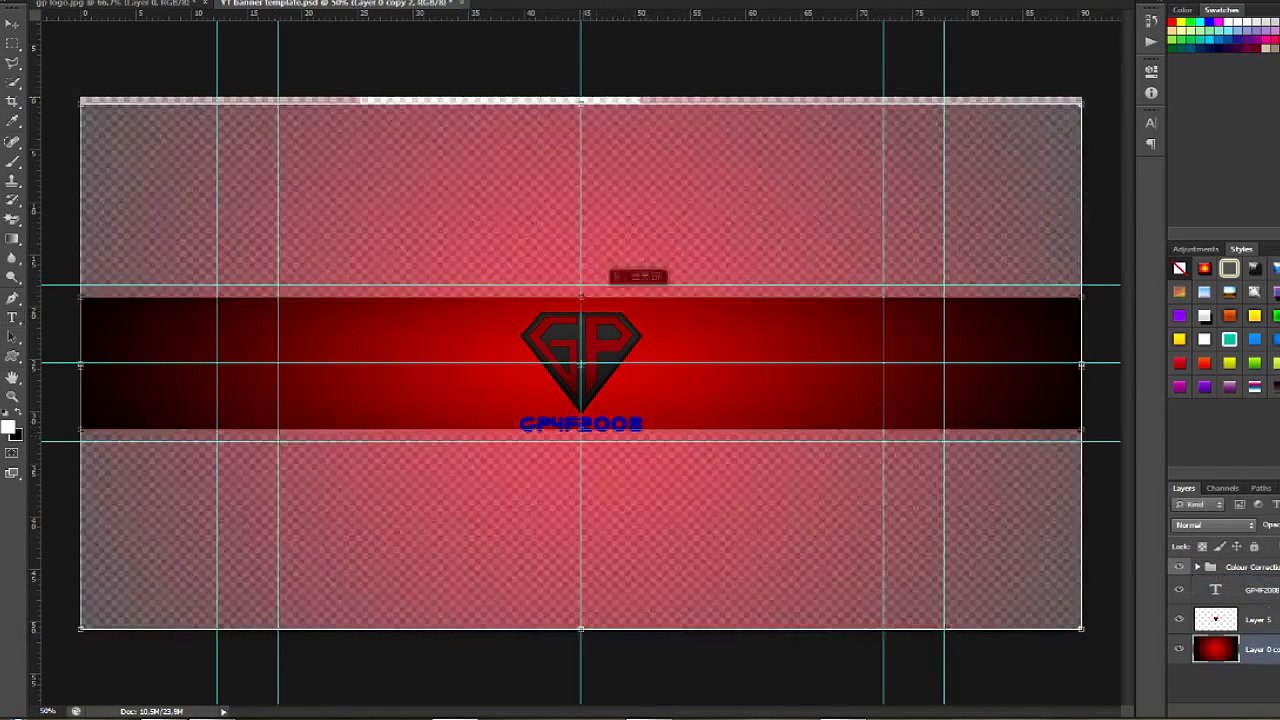Select the Layer 5 thumbnail
This screenshot has width=1280, height=720.
(1216, 620)
